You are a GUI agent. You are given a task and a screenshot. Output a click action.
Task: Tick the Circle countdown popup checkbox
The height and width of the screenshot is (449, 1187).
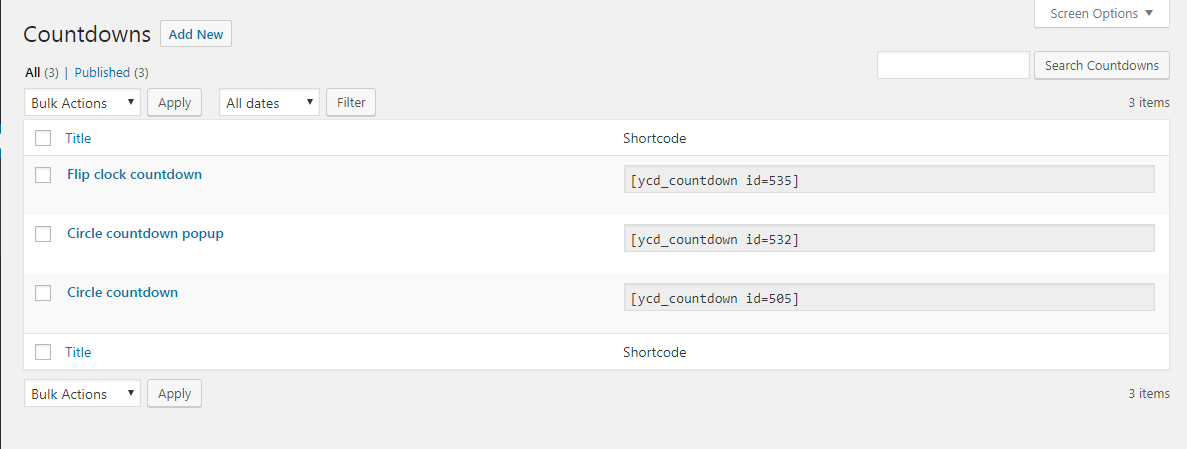pos(43,234)
